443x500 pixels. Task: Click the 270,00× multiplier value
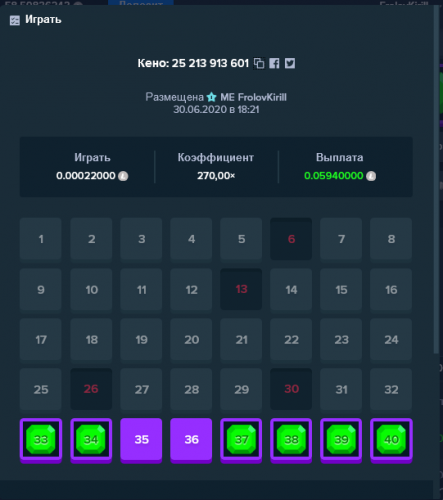pyautogui.click(x=216, y=176)
